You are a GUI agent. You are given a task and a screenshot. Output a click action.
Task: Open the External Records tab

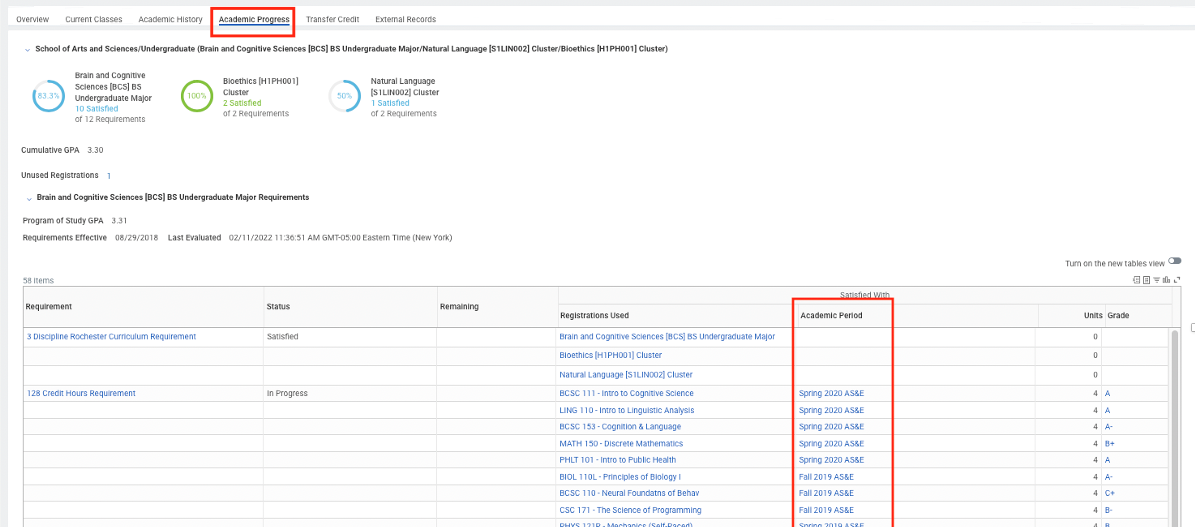(405, 19)
